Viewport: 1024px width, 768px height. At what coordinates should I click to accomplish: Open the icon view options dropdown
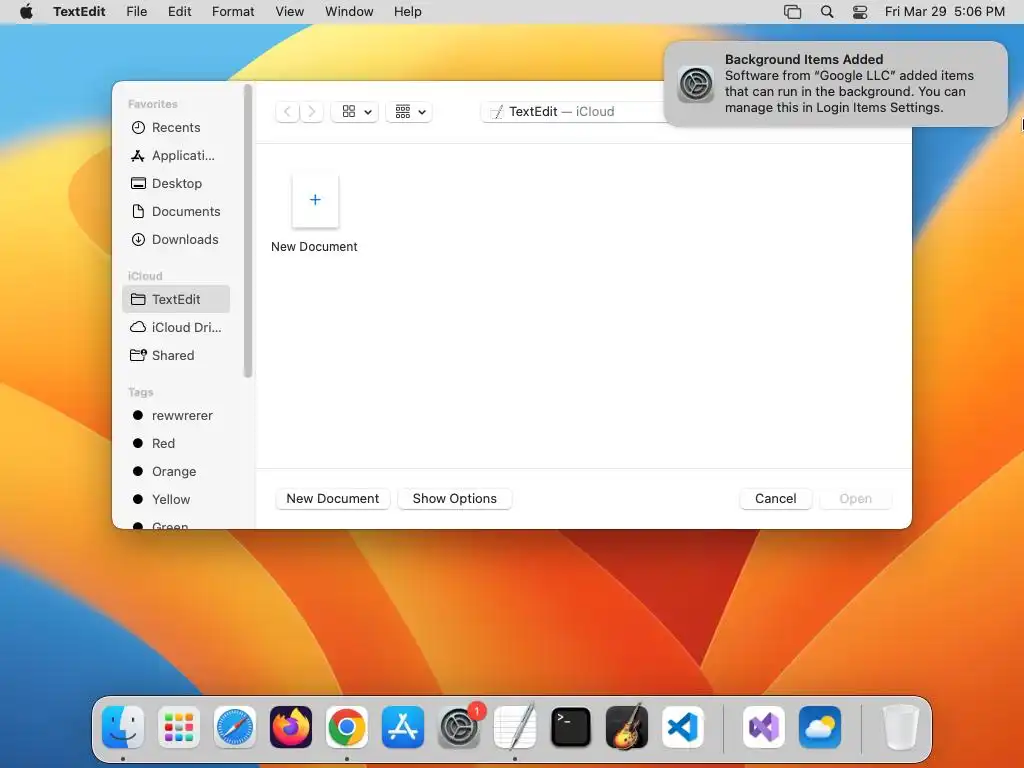coord(355,112)
